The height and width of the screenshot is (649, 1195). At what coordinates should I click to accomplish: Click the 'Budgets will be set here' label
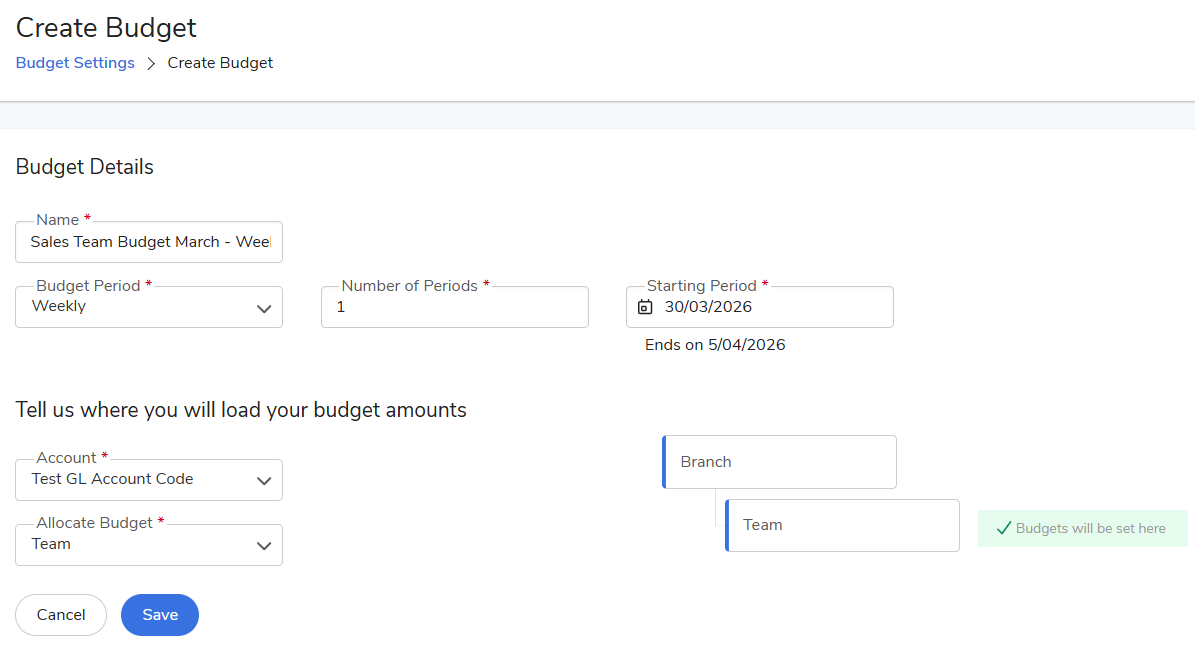click(x=1090, y=528)
